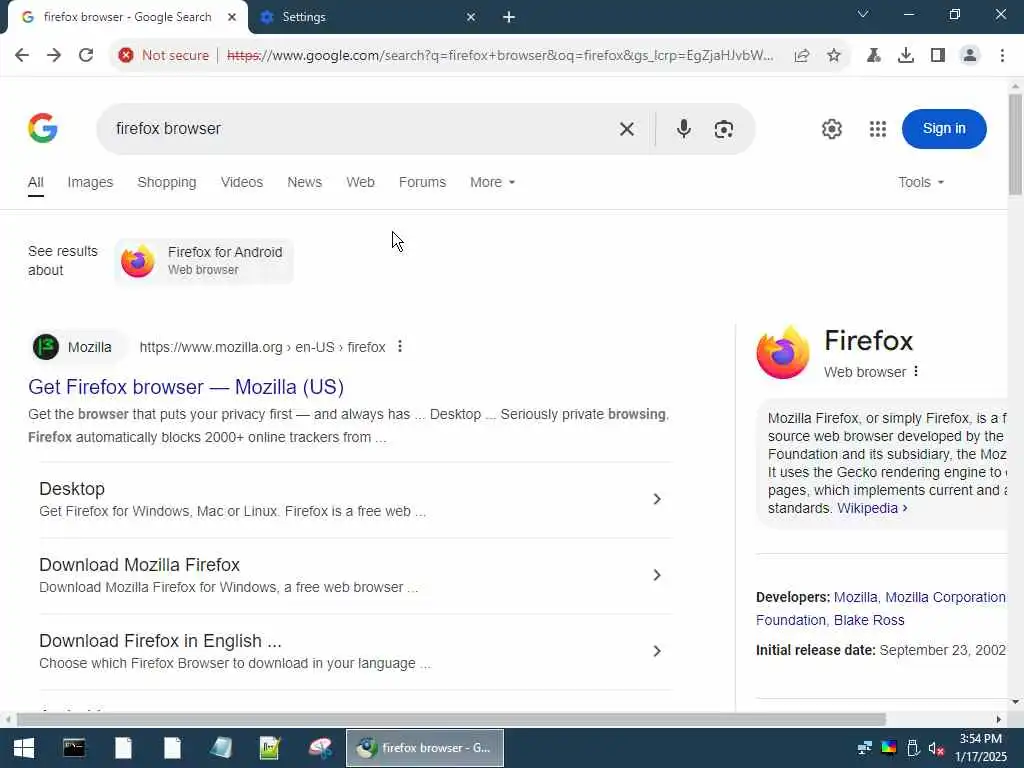Viewport: 1024px width, 768px height.
Task: Open Chrome Labs flask icon
Action: click(874, 56)
